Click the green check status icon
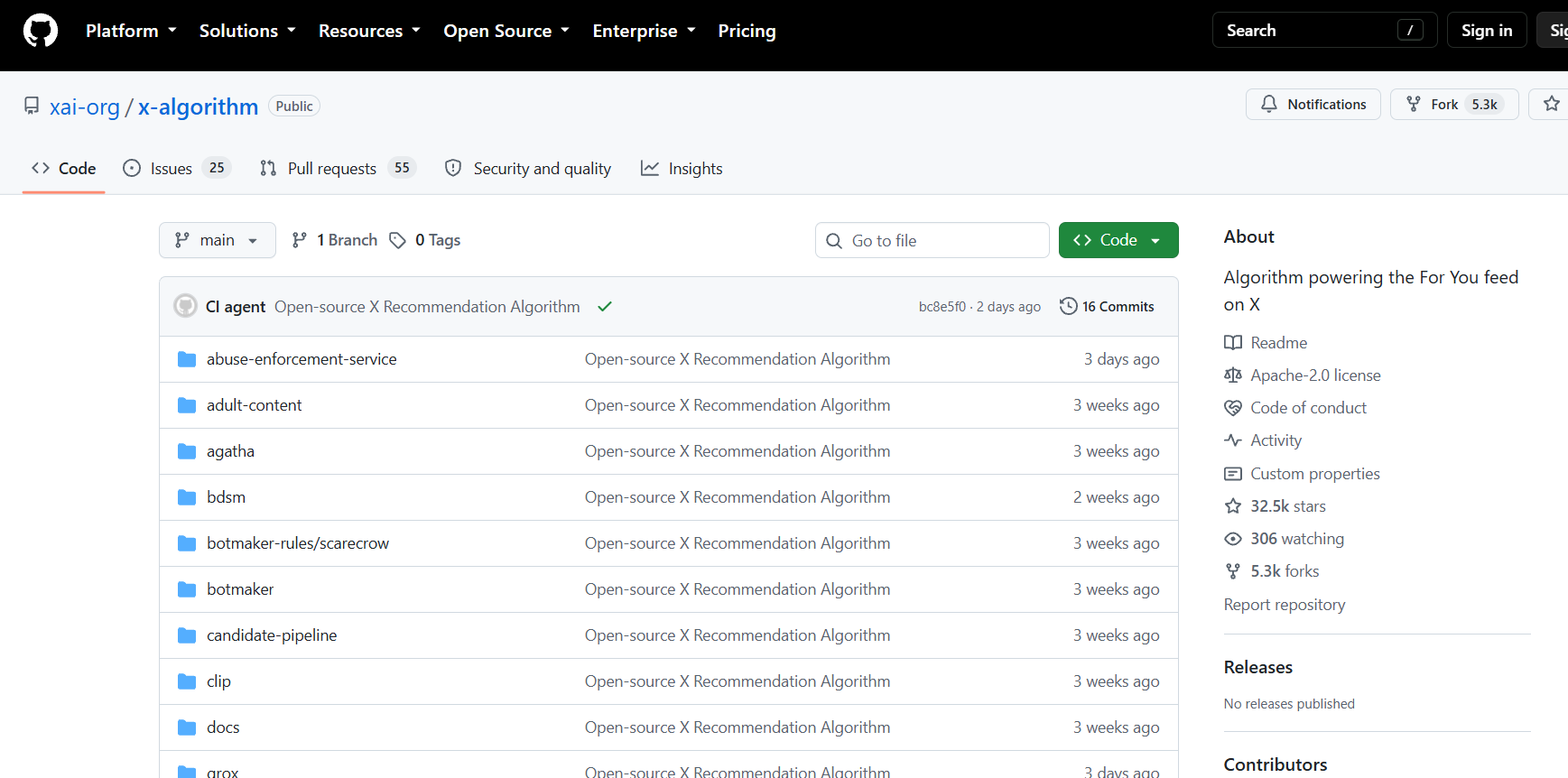 (605, 307)
